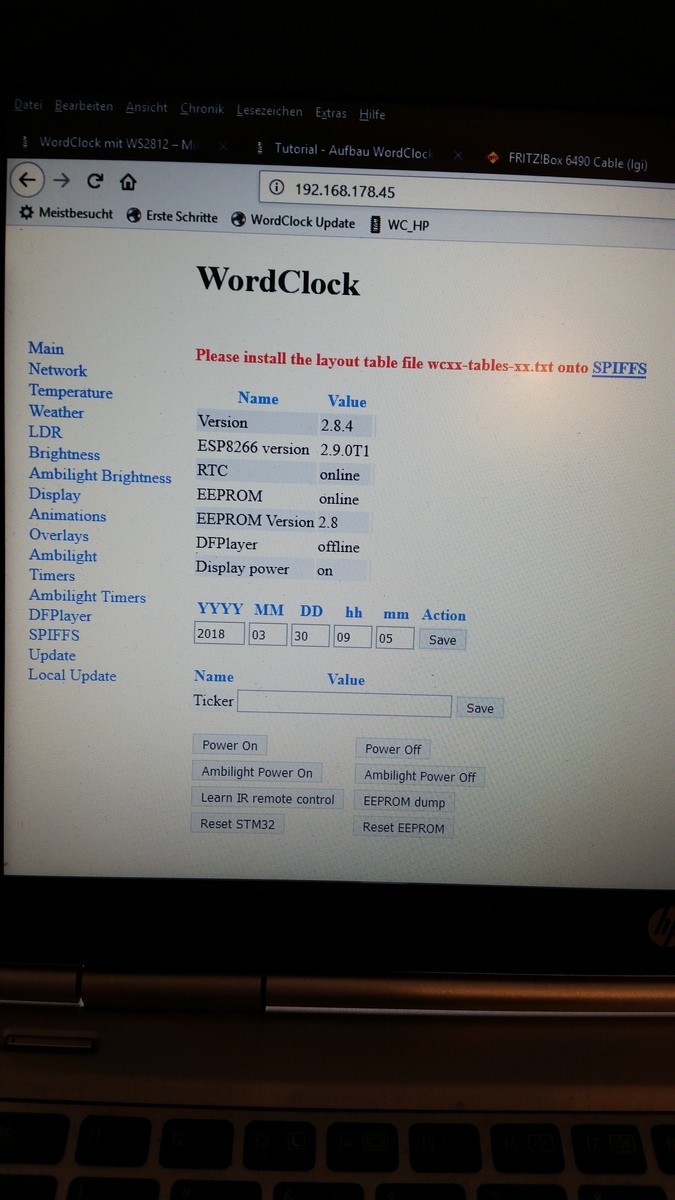Open the Animations link
The width and height of the screenshot is (675, 1200).
coord(67,515)
